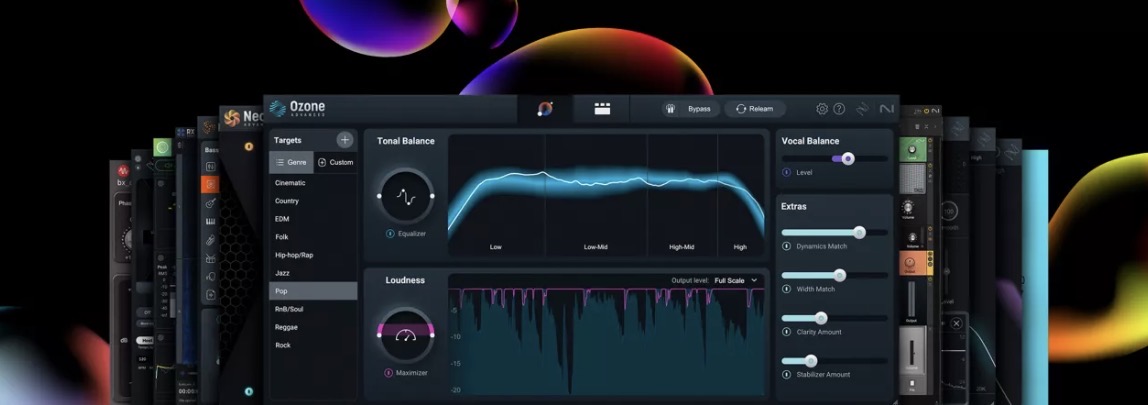Viewport: 1148px width, 405px height.
Task: Click the circled X close icon in right background window
Action: coord(956,323)
